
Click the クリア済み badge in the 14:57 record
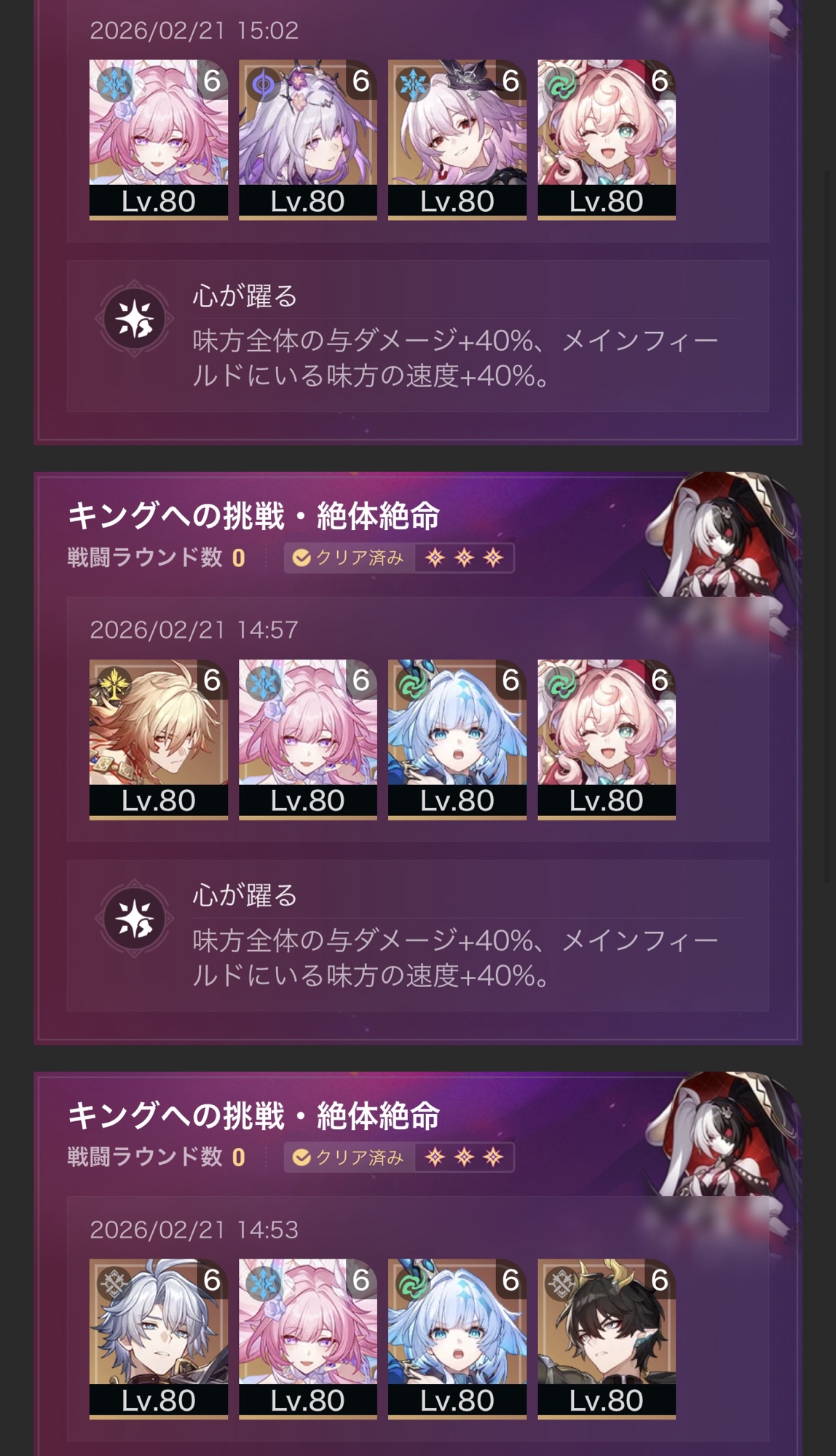pyautogui.click(x=349, y=558)
